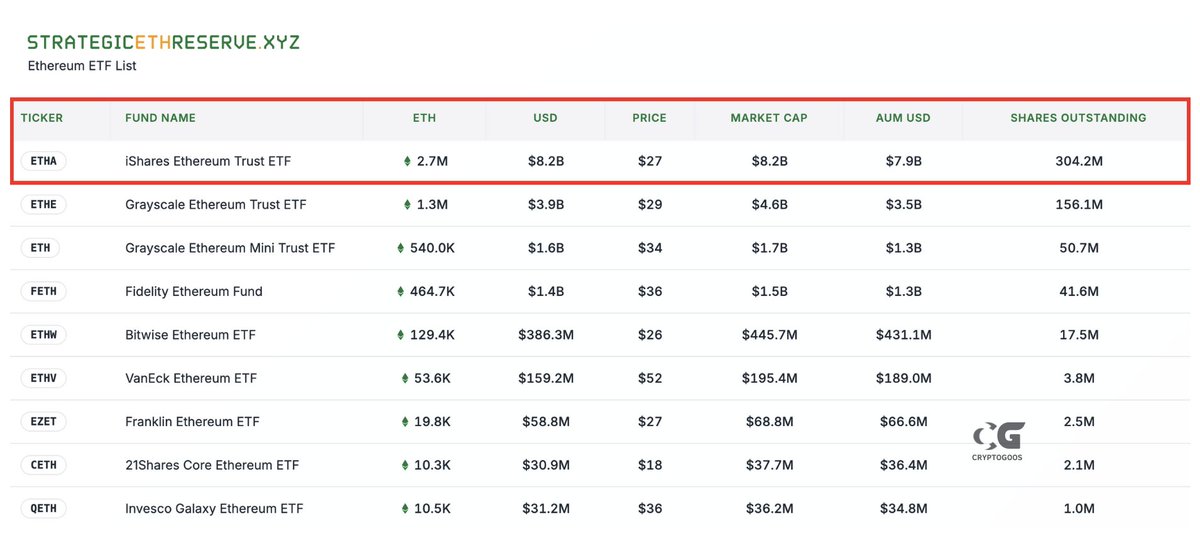
Task: Open the StrategicETHReserve.xyz site logo
Action: (163, 43)
